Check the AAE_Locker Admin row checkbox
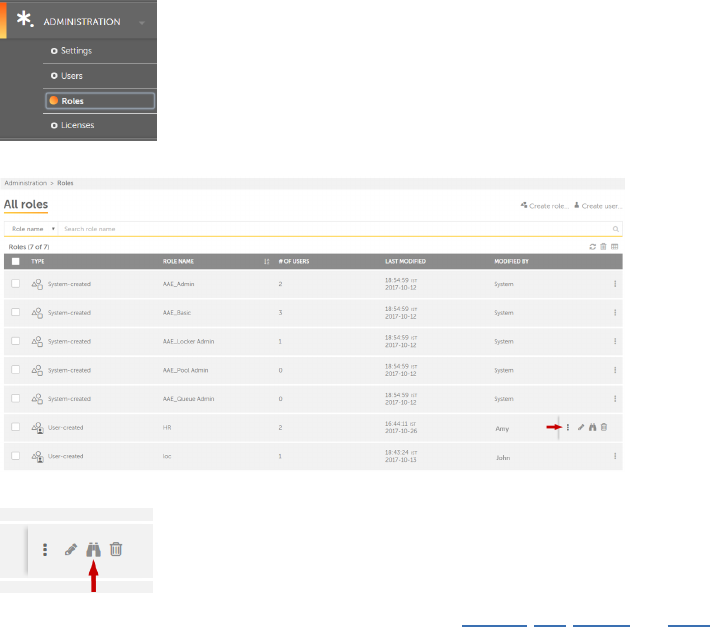The height and width of the screenshot is (627, 710). (x=16, y=341)
